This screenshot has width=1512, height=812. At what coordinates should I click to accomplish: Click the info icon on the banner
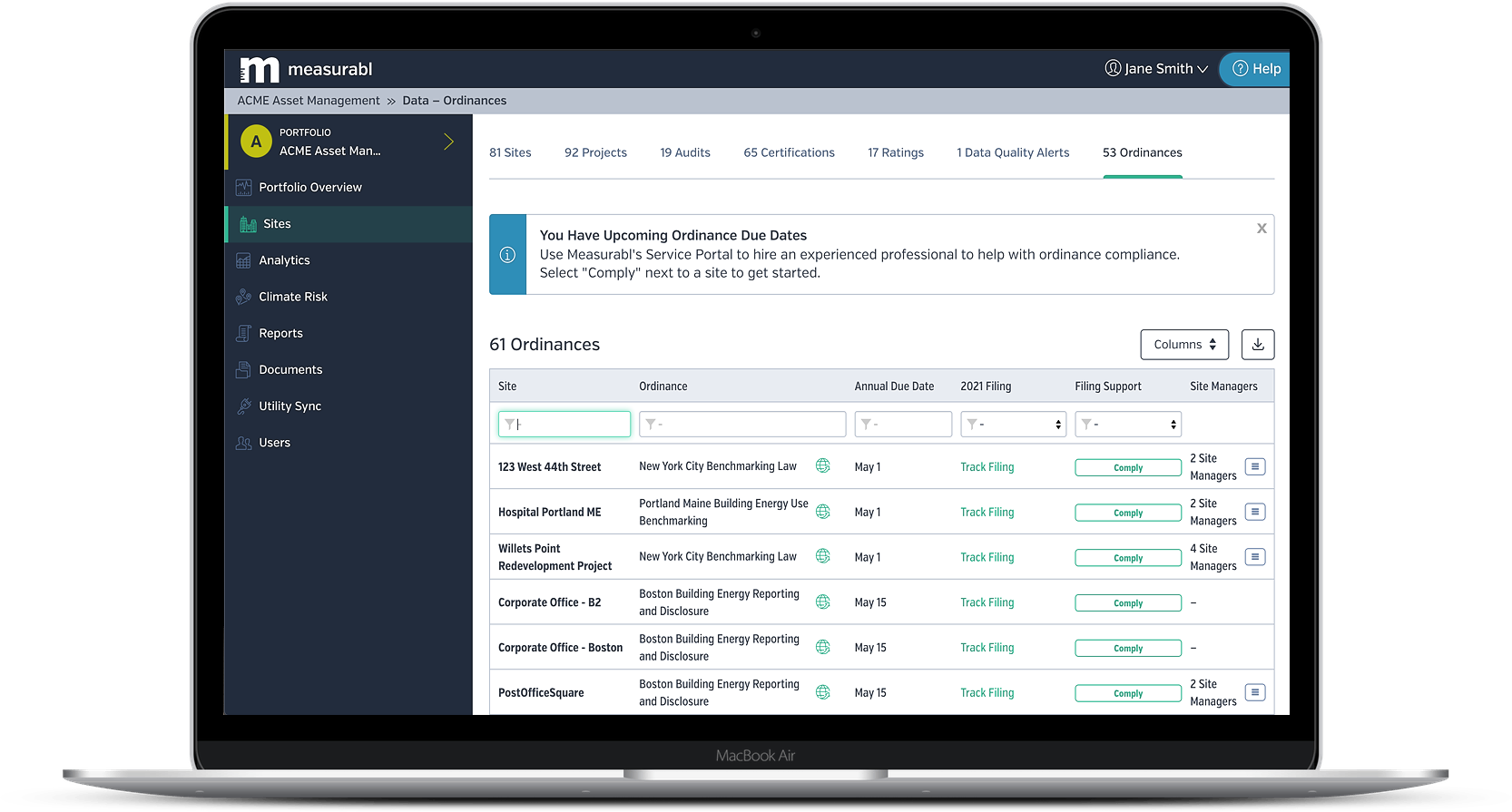pos(507,255)
